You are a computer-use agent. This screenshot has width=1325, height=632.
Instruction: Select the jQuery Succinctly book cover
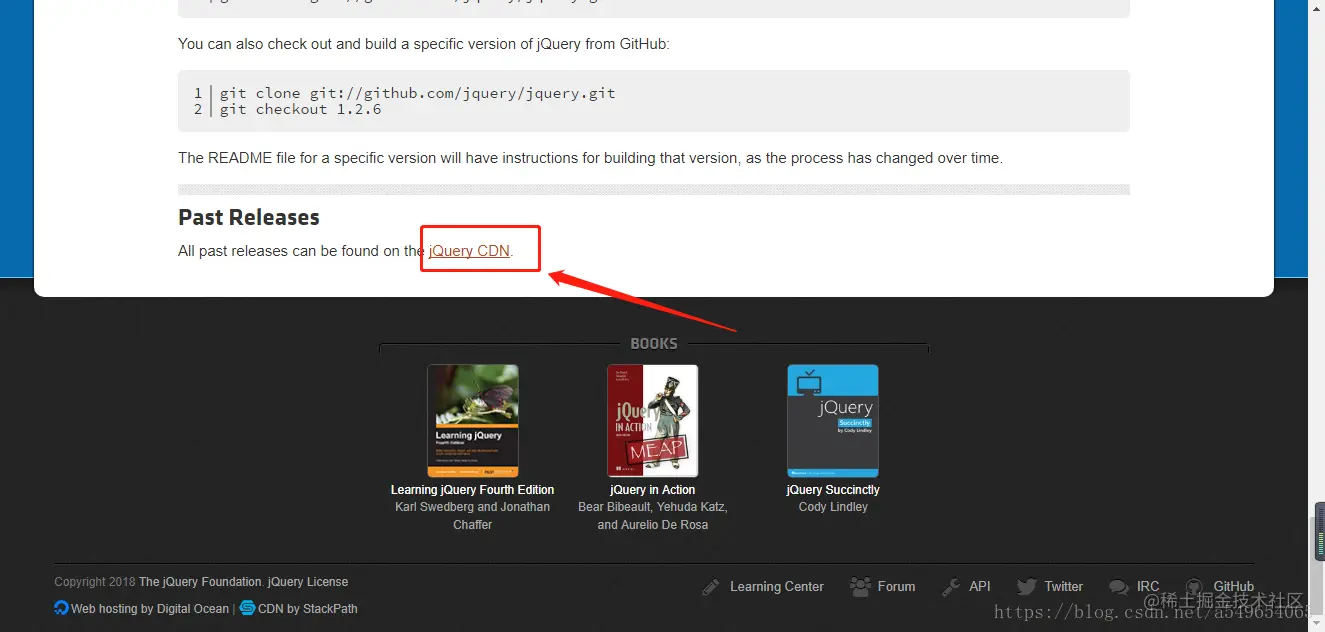(833, 421)
